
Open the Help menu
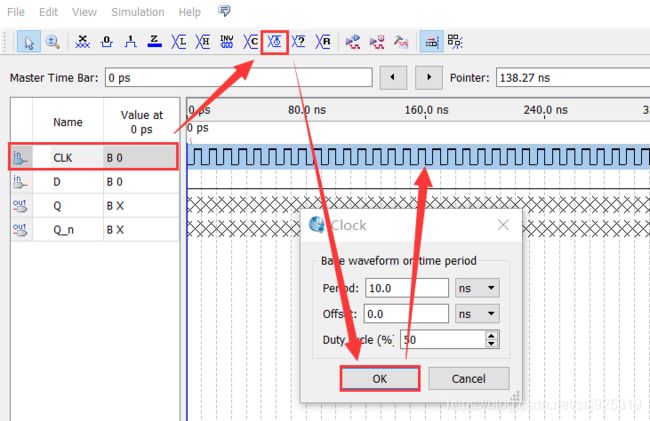(x=189, y=12)
